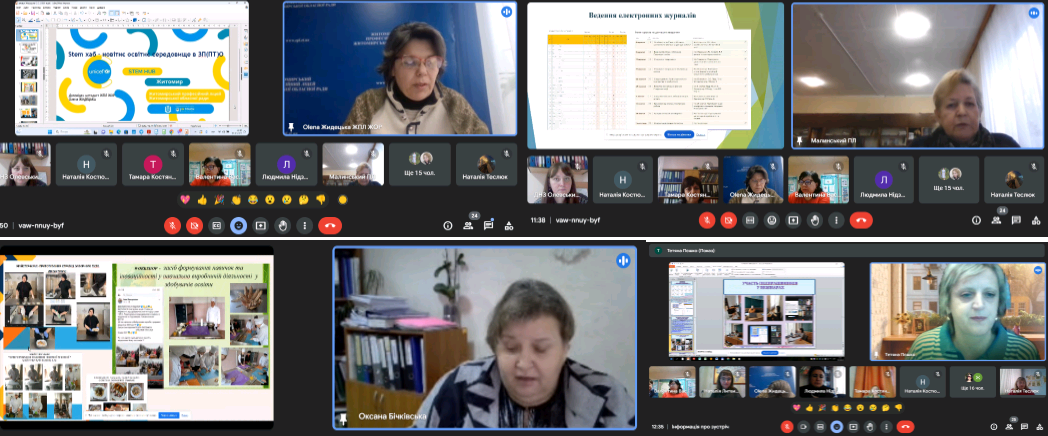Send the thumbs down reaction

coord(321,199)
